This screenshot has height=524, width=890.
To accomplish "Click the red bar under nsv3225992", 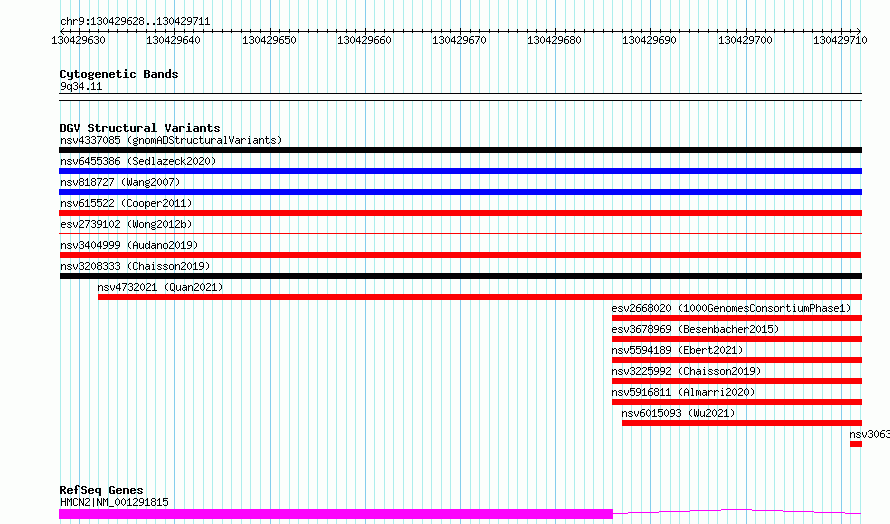I will pyautogui.click(x=737, y=381).
